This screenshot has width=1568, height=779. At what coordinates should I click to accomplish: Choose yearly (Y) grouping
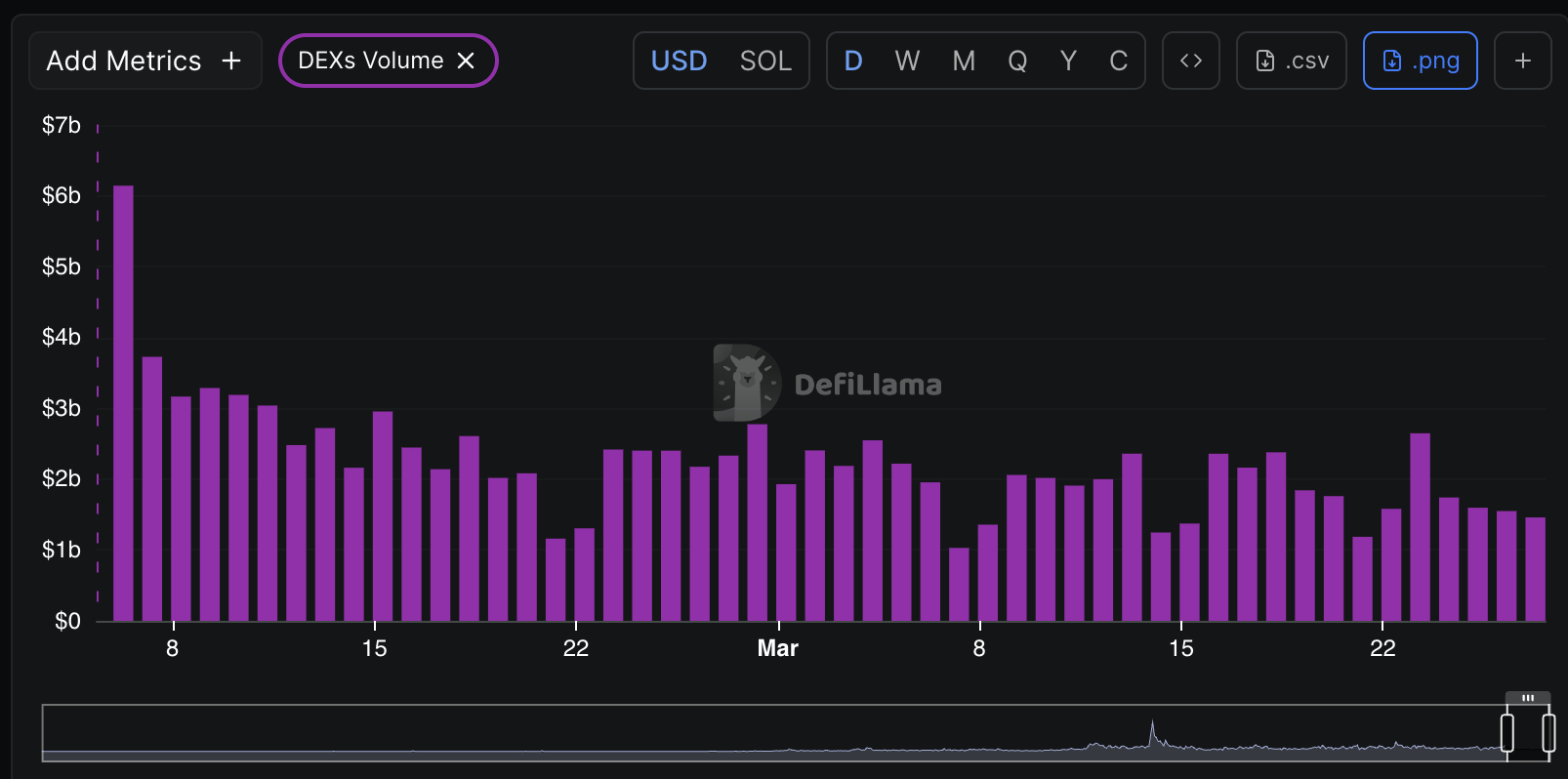[x=1068, y=61]
